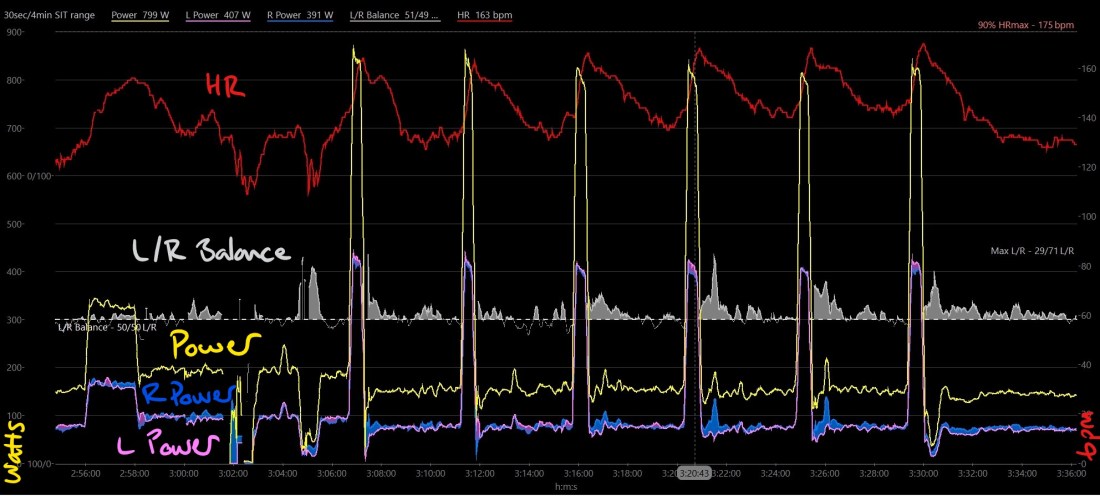Click the L/R Balance legend entry
Screen dimensions: 1100x496
[x=393, y=16]
